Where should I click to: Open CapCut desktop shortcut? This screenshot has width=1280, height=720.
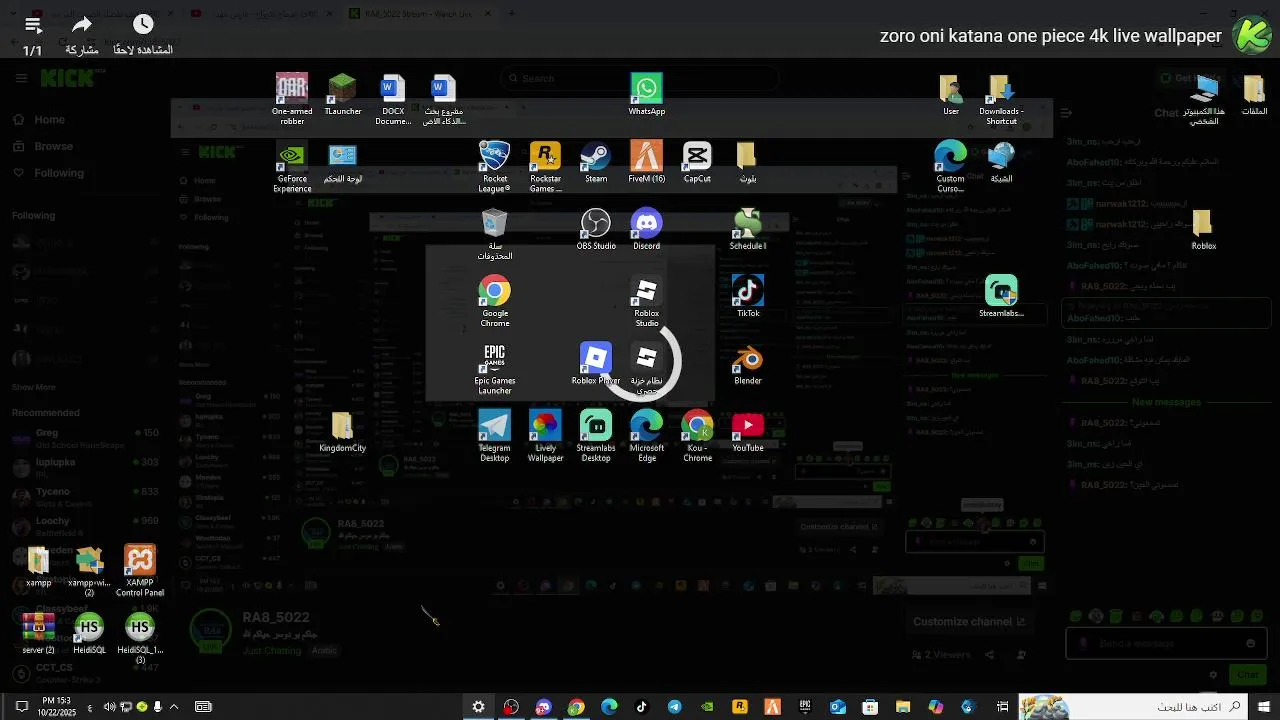point(697,161)
